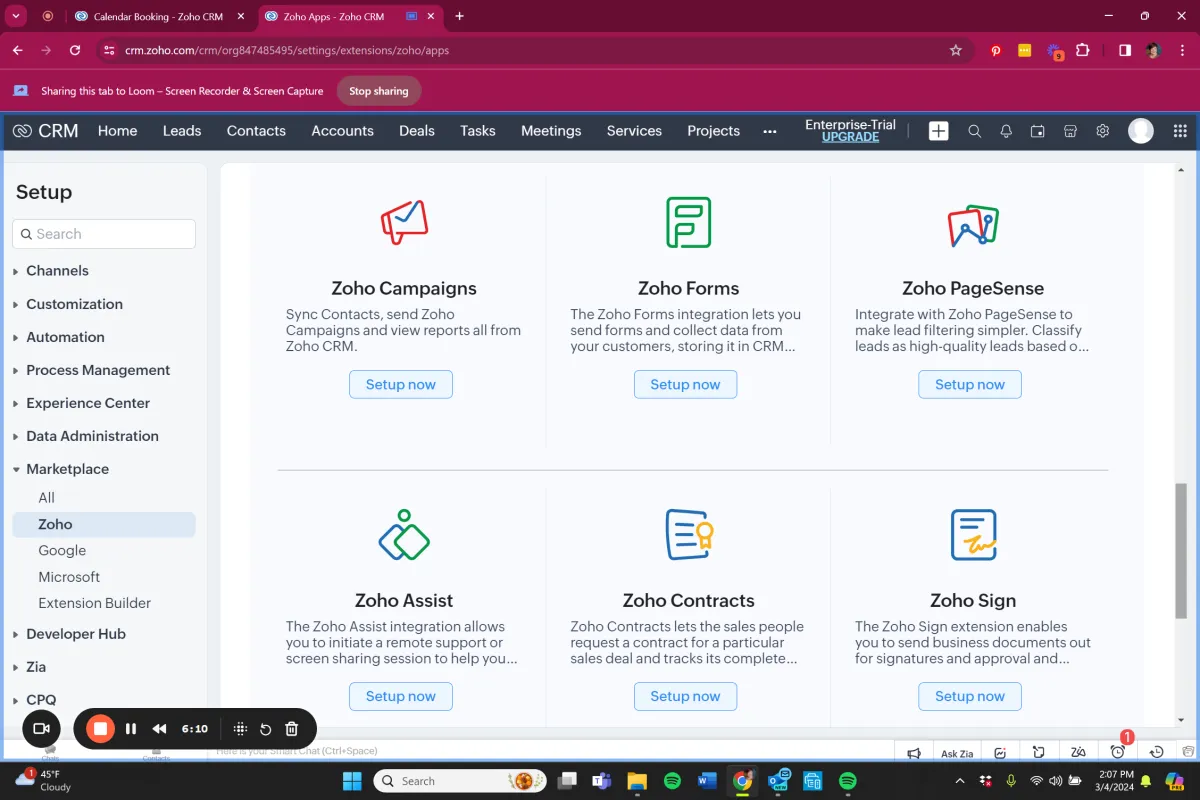Viewport: 1200px width, 800px height.
Task: Open the Leads module tab
Action: click(182, 131)
